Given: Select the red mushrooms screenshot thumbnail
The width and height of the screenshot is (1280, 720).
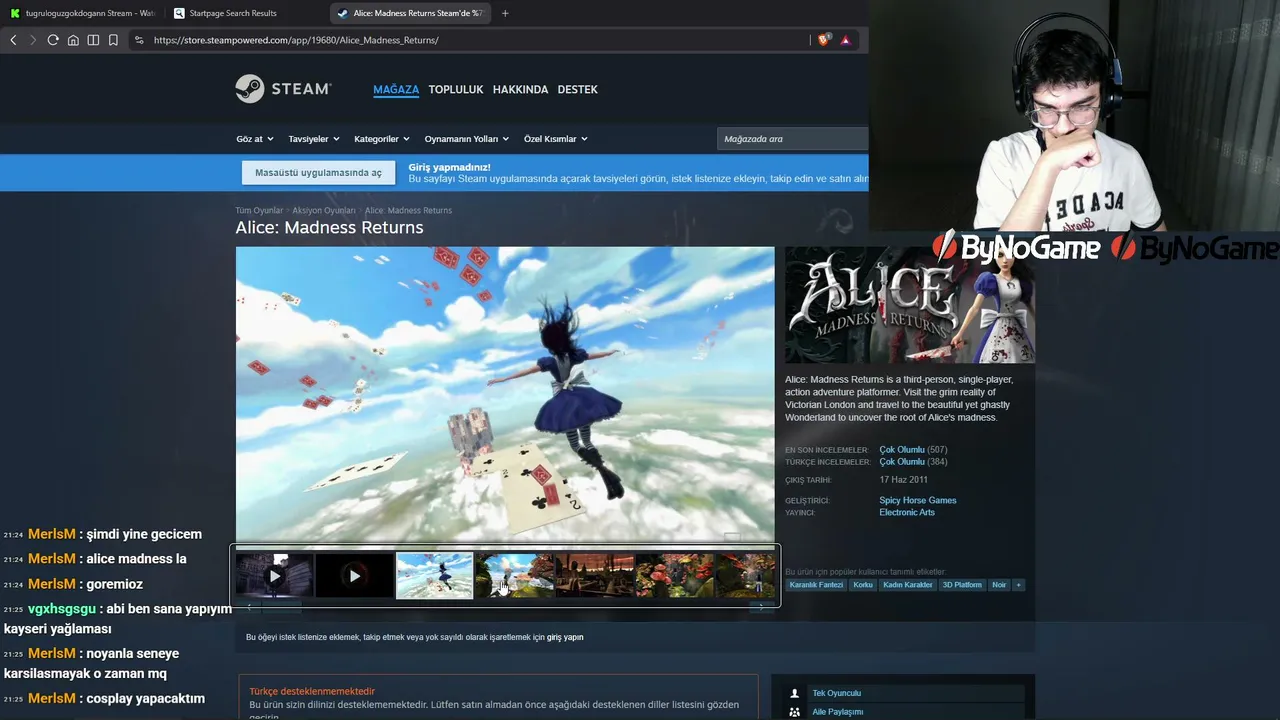Looking at the screenshot, I should pos(675,576).
